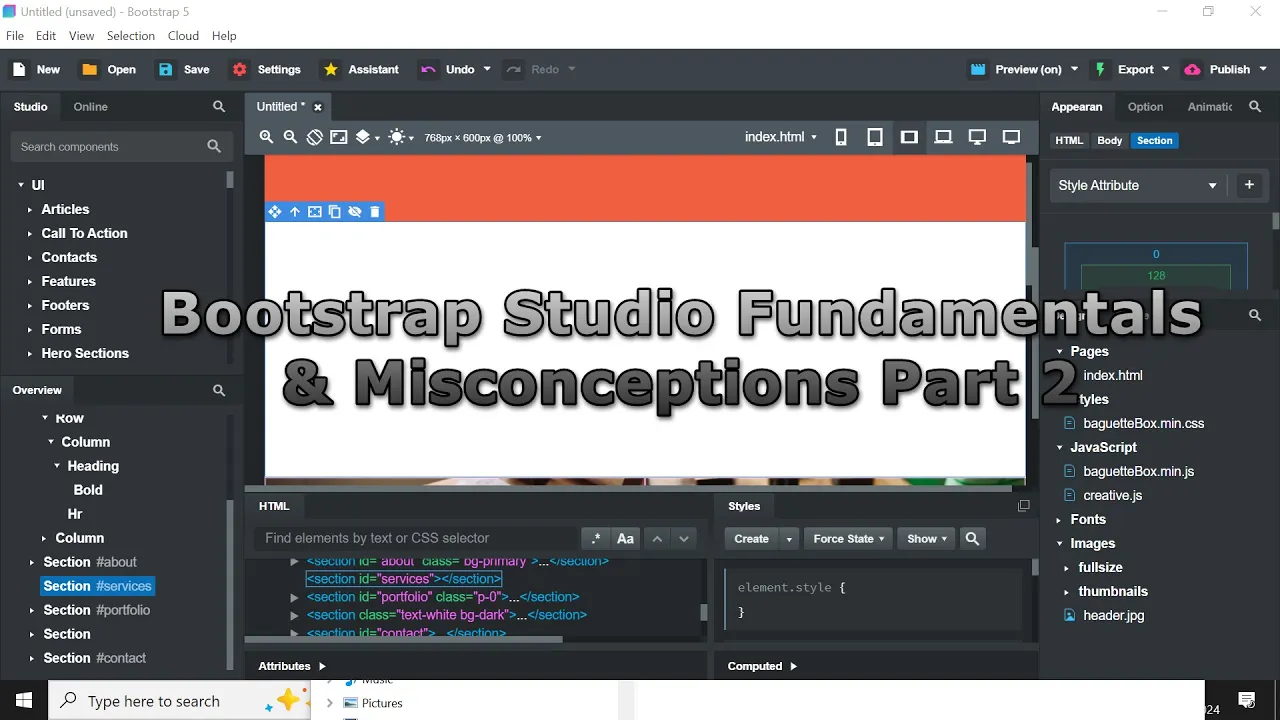This screenshot has height=720, width=1280.
Task: Select the widest screen preview size icon
Action: coord(1011,137)
